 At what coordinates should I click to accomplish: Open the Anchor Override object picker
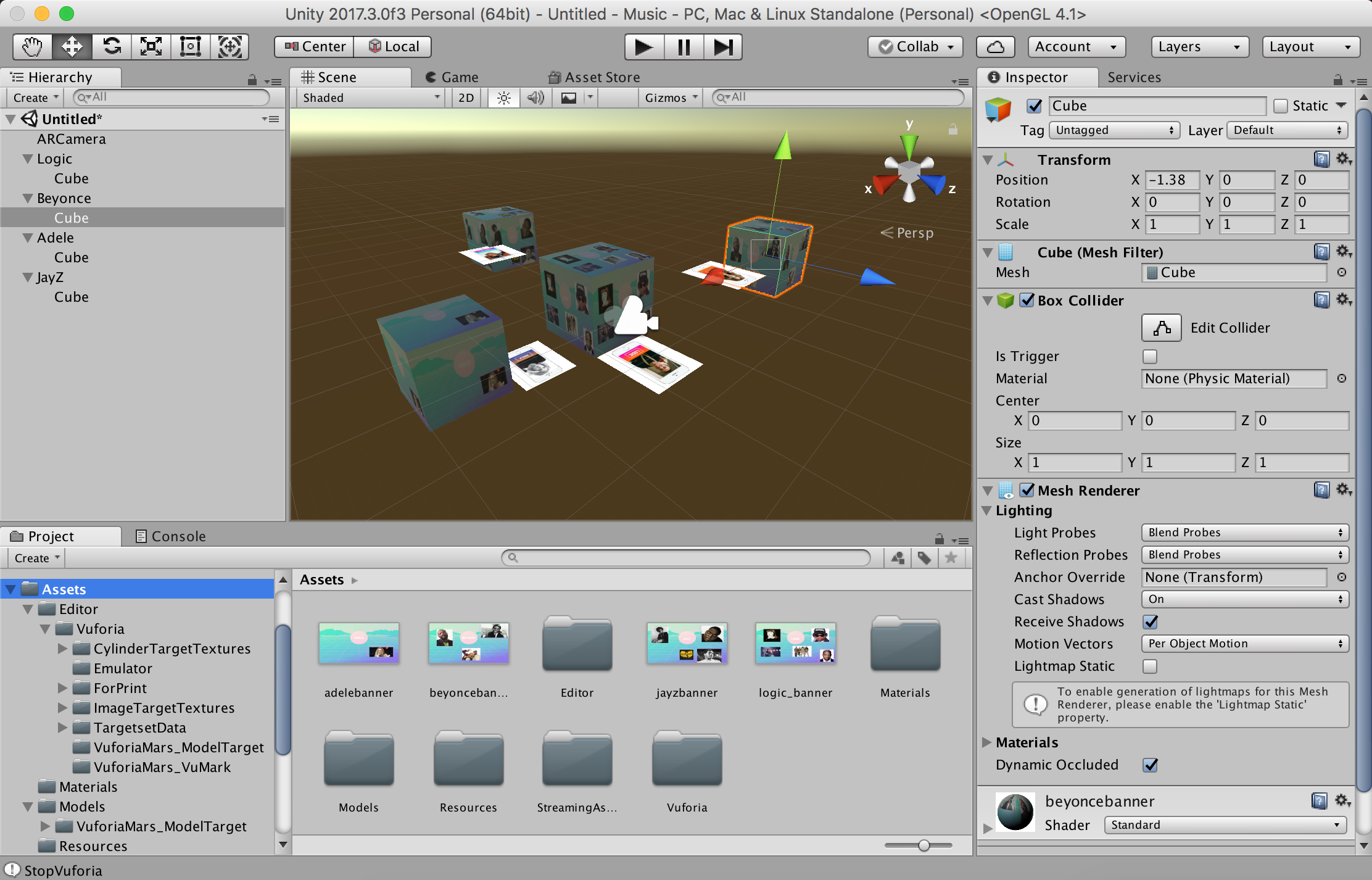click(1342, 577)
